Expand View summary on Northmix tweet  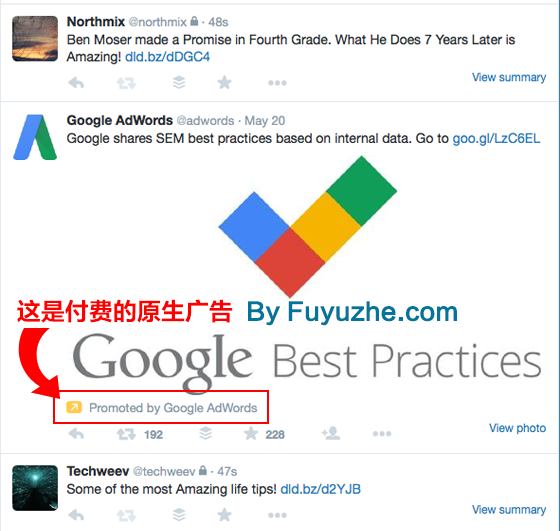(509, 77)
